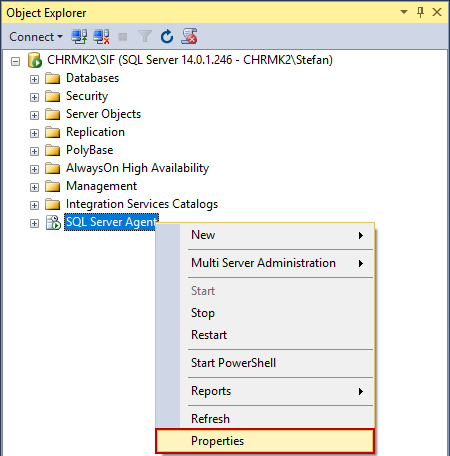
Task: Open the Object Explorer window position arrow
Action: pyautogui.click(x=404, y=12)
